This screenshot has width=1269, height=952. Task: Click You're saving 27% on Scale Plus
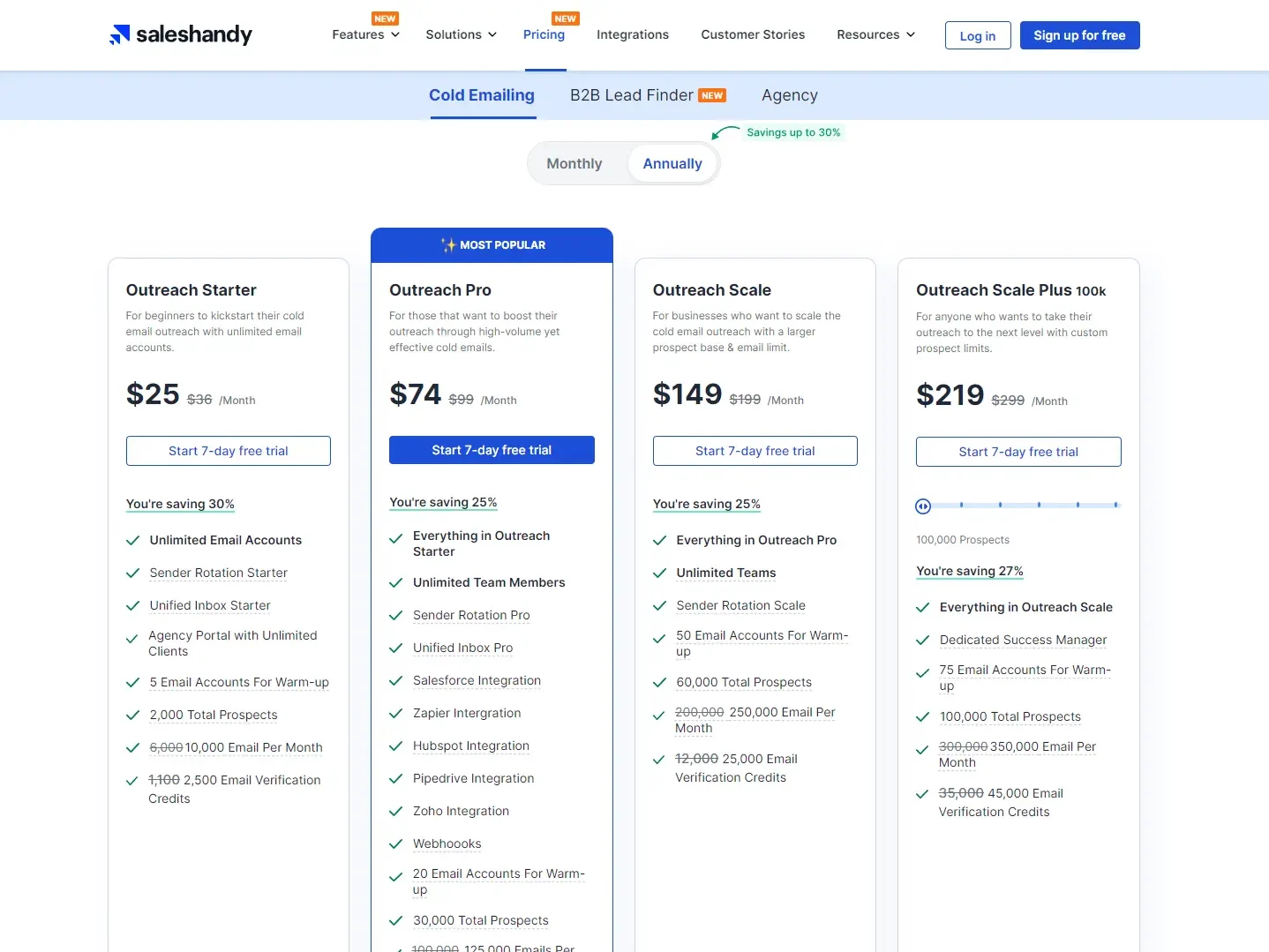[970, 571]
